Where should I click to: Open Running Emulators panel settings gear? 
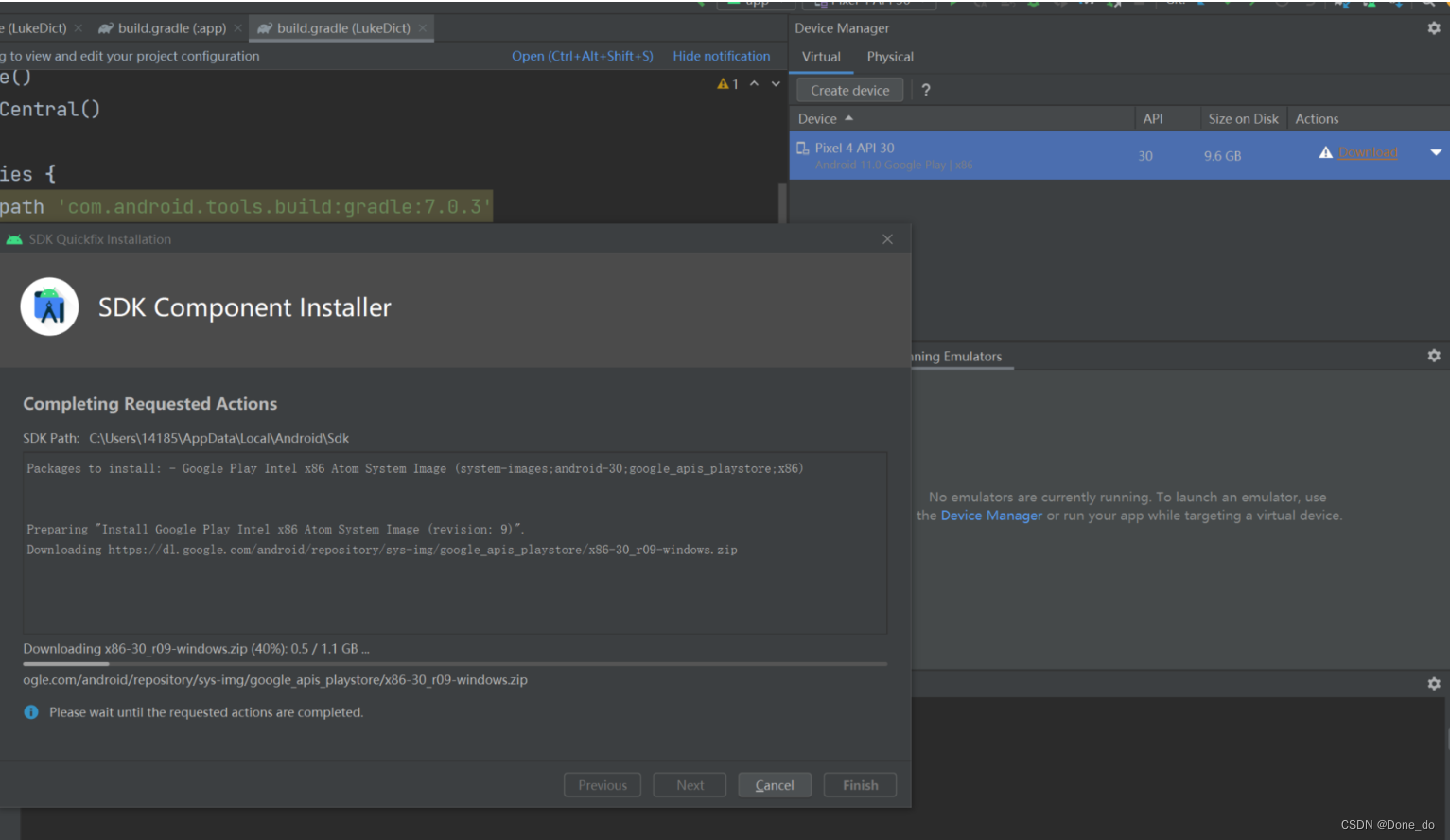pyautogui.click(x=1434, y=356)
